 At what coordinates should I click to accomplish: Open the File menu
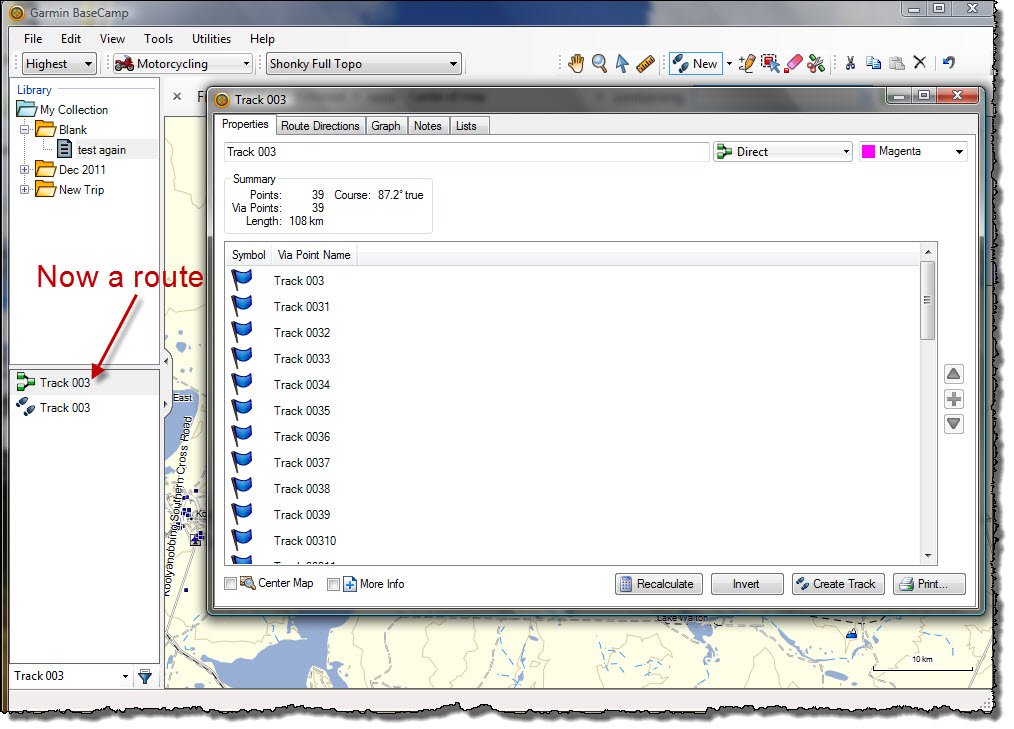pos(33,39)
